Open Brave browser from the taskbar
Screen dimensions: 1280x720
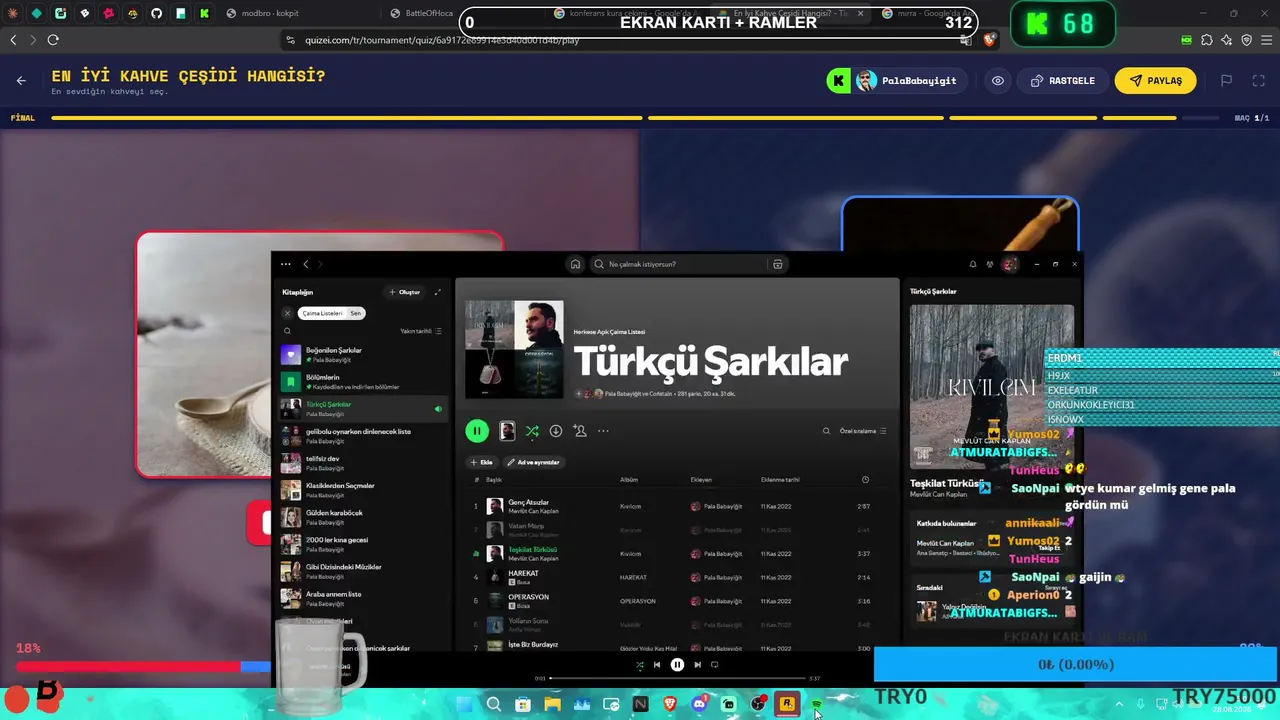pos(670,704)
